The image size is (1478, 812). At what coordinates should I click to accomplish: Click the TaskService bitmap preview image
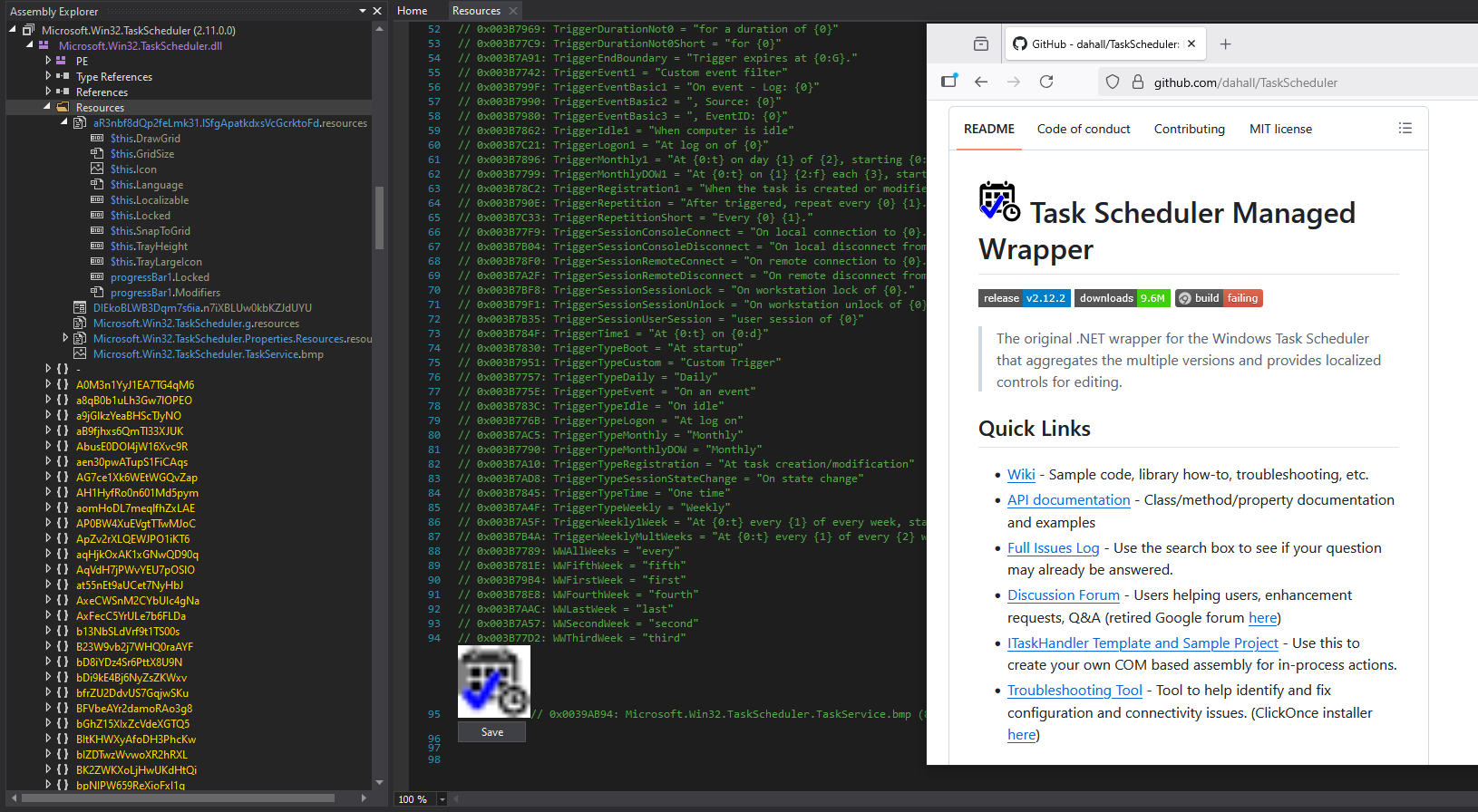coord(493,681)
